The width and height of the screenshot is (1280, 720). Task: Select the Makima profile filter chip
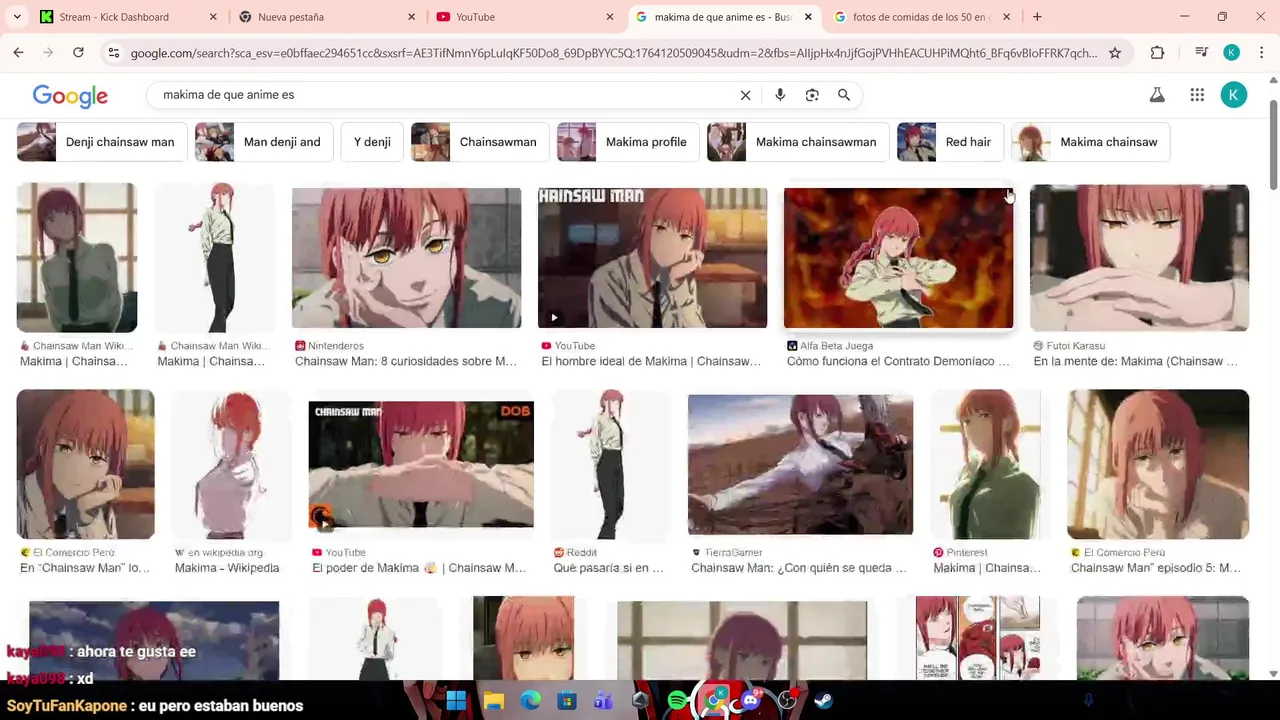point(627,142)
